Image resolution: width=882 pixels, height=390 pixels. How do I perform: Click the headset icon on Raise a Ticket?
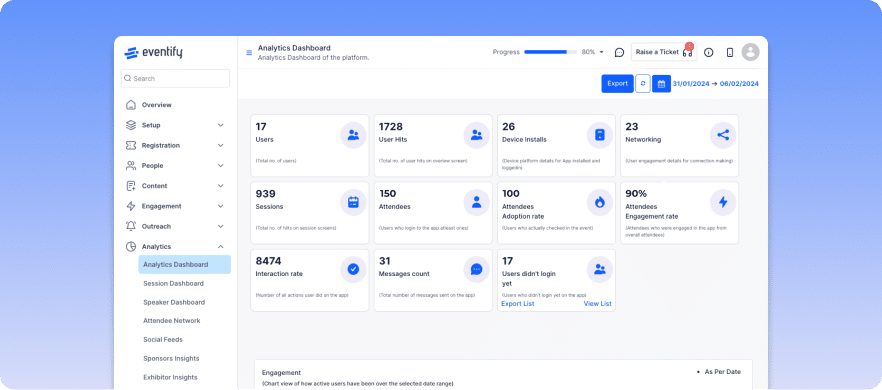687,52
